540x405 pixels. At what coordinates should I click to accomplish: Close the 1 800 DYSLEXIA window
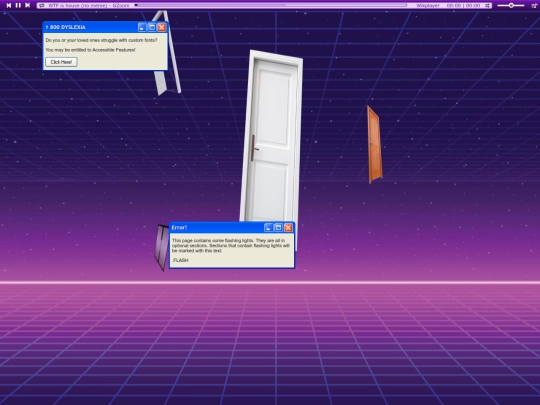coord(162,27)
